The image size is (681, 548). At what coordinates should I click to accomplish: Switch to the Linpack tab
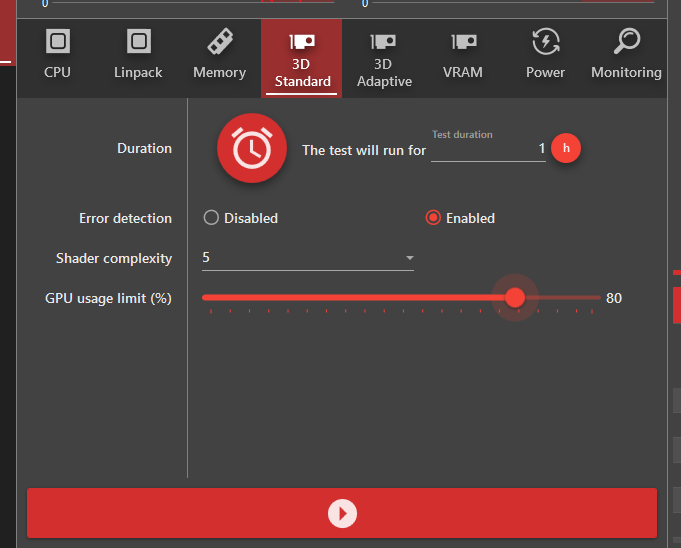139,58
